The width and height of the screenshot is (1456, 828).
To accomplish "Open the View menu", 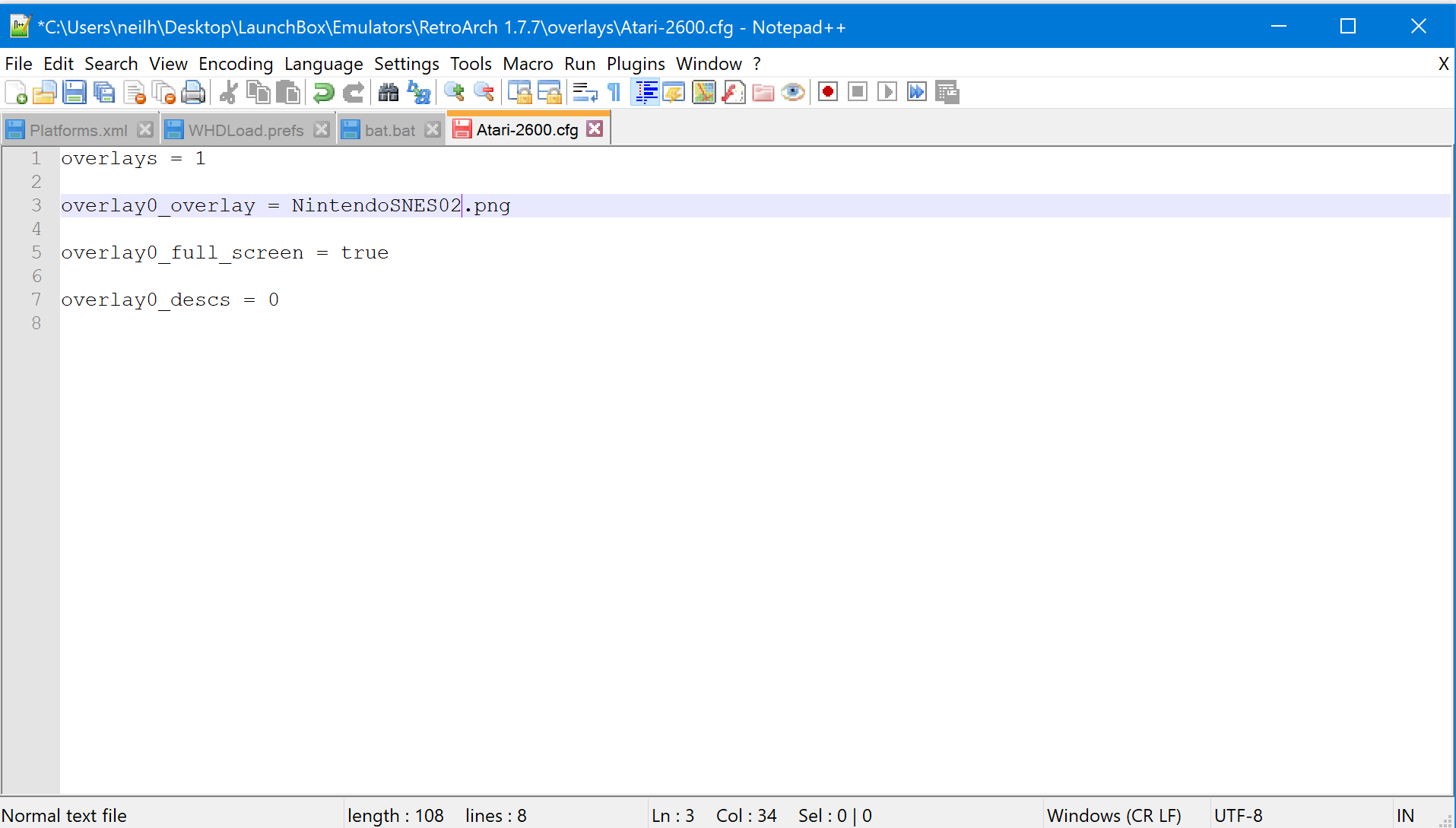I will click(168, 64).
